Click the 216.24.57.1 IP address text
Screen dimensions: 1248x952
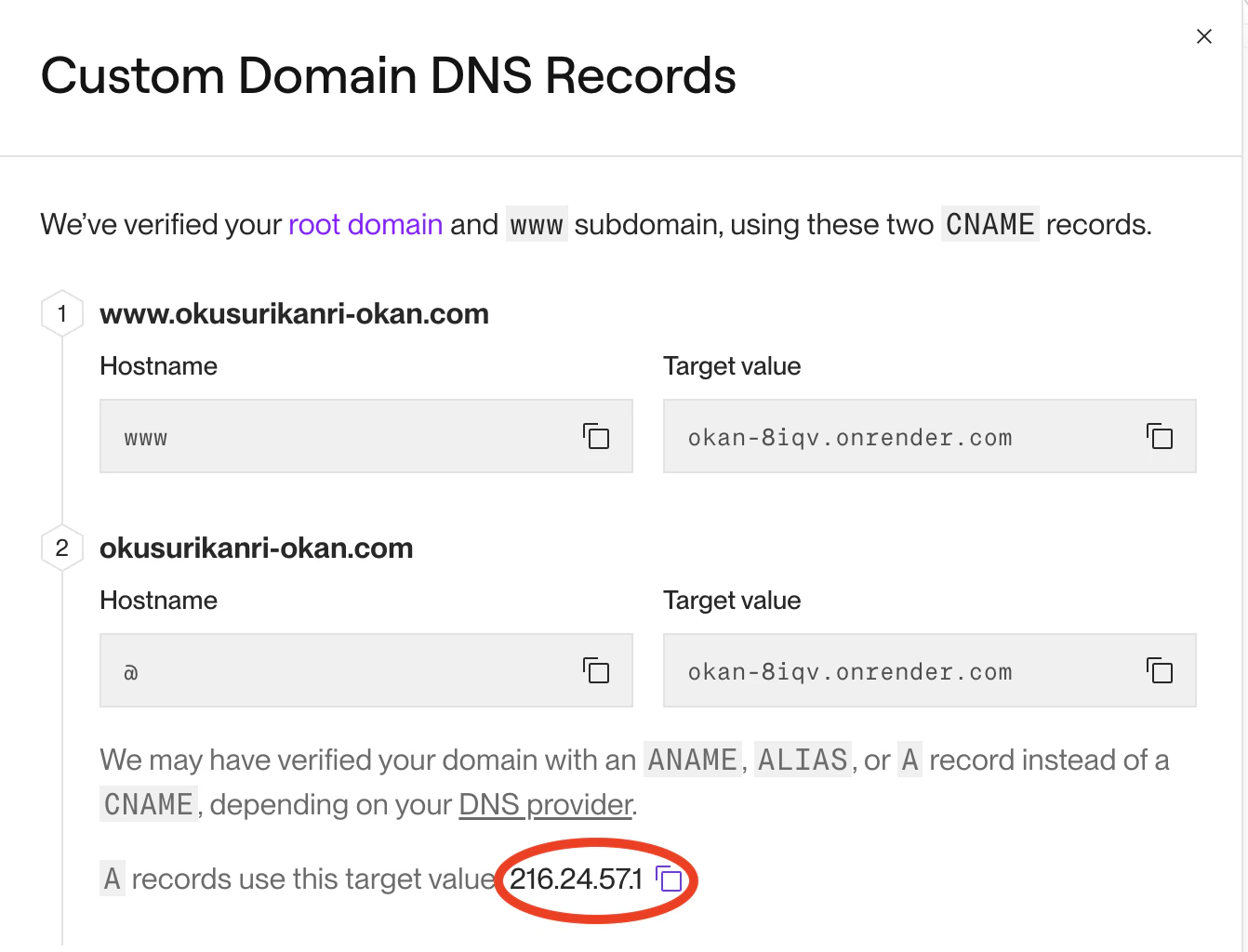pos(576,879)
